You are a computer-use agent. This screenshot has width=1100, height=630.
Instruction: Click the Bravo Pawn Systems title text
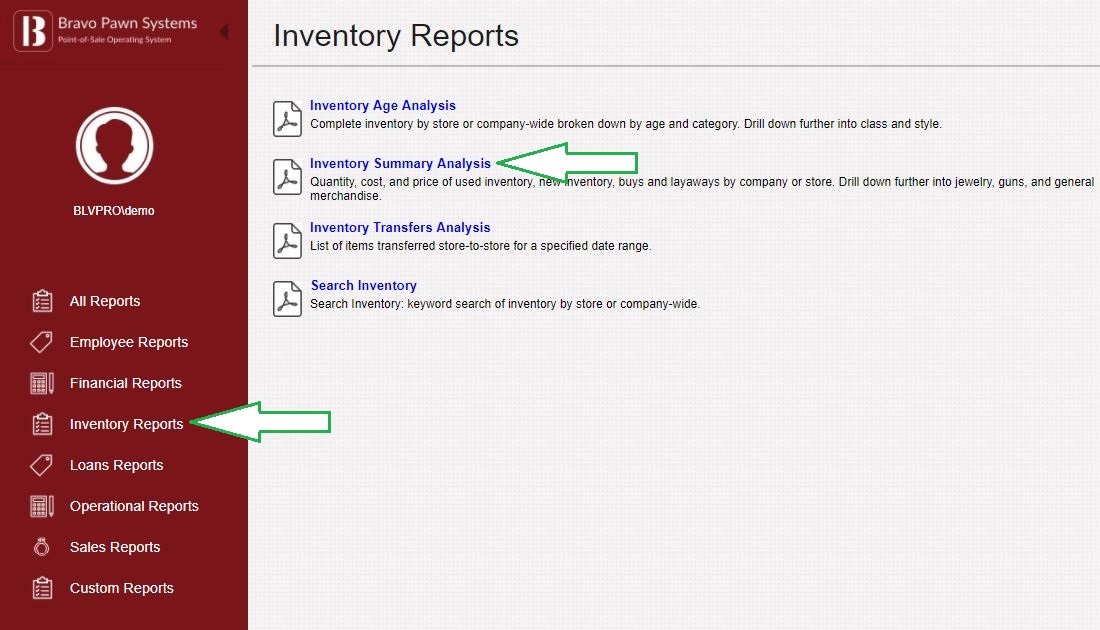point(128,23)
